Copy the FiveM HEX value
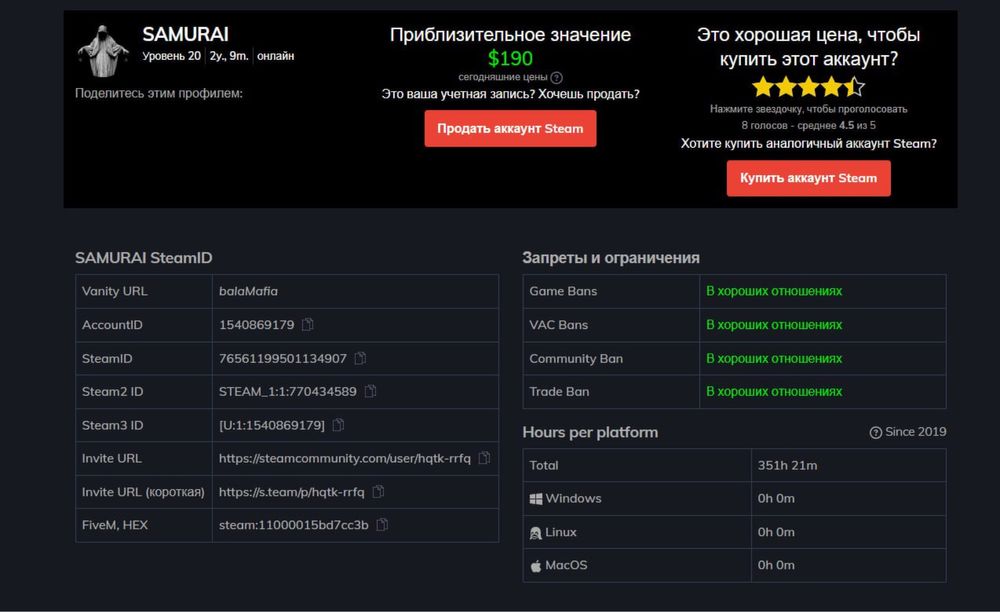This screenshot has width=1000, height=612. tap(383, 525)
